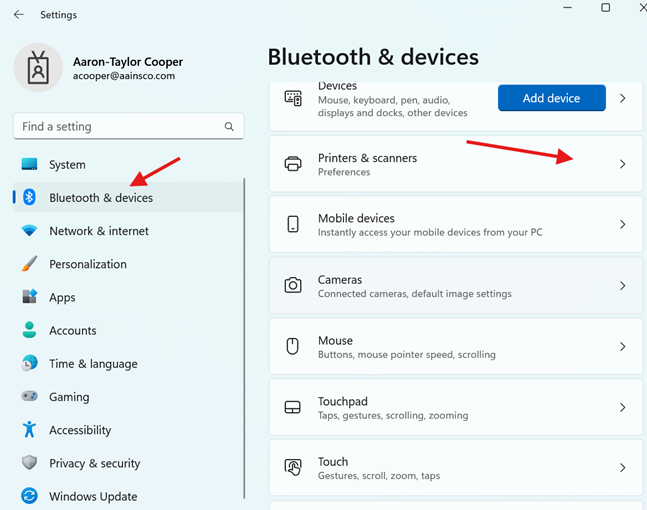Expand the Printers & scanners chevron
Screen dimensions: 647x510
pos(622,164)
